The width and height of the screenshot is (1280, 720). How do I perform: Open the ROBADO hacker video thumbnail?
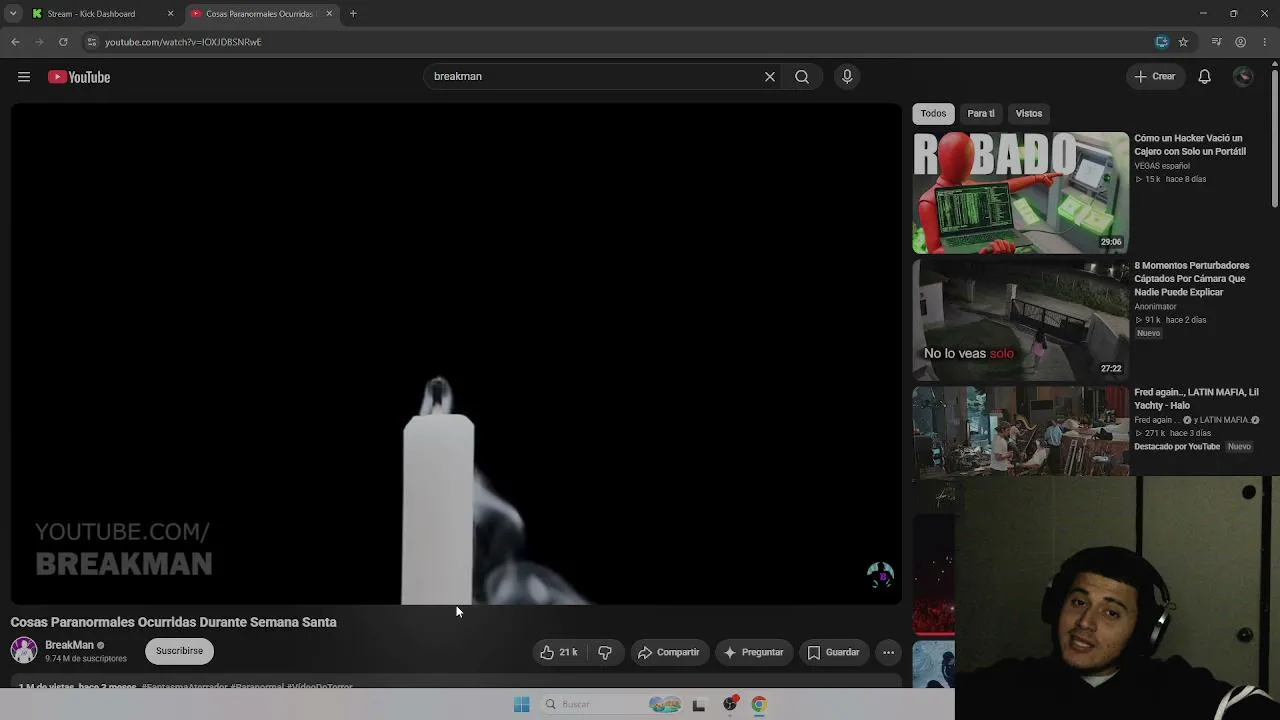click(1021, 193)
